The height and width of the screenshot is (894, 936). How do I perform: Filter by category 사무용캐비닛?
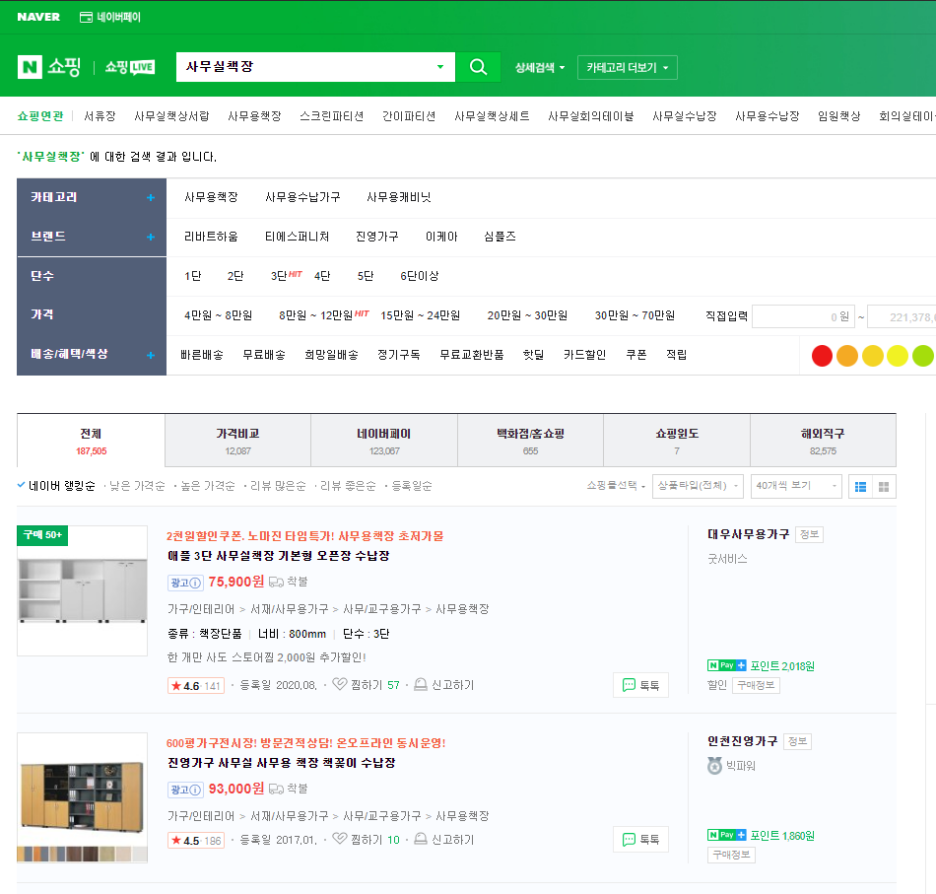(x=399, y=198)
